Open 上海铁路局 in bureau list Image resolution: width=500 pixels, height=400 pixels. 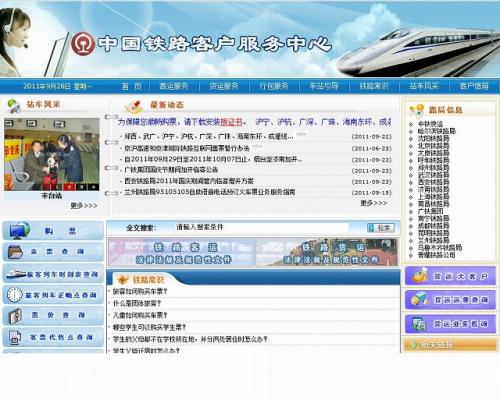coord(434,197)
